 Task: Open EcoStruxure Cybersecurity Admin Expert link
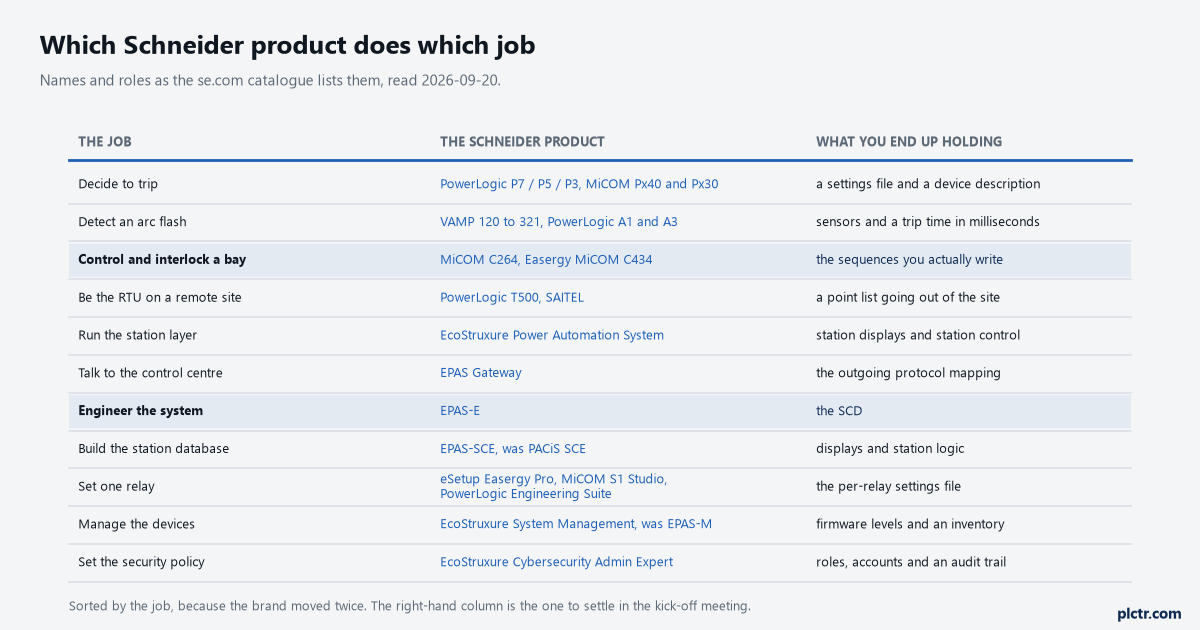556,562
